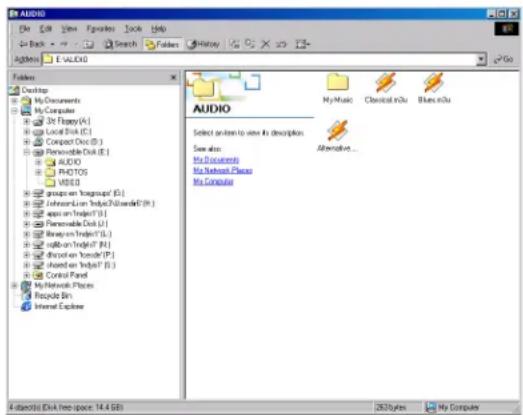Follow the My Documents link under See also
The width and height of the screenshot is (523, 415).
[216, 160]
